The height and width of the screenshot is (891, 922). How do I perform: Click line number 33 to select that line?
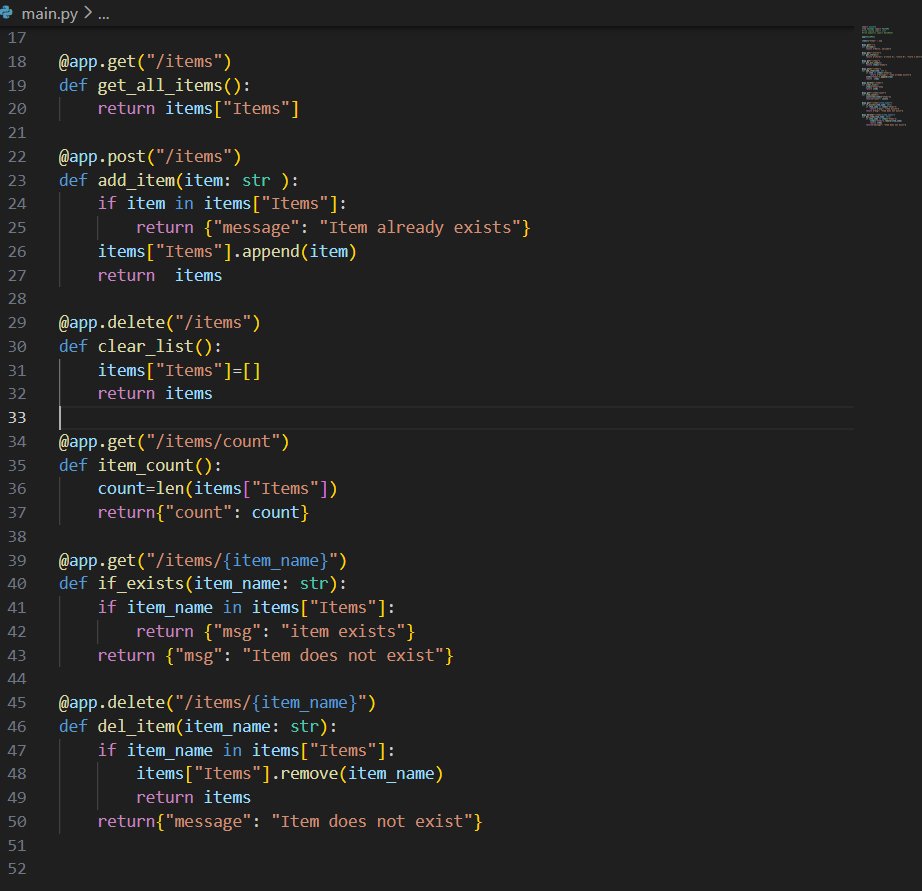(17, 417)
